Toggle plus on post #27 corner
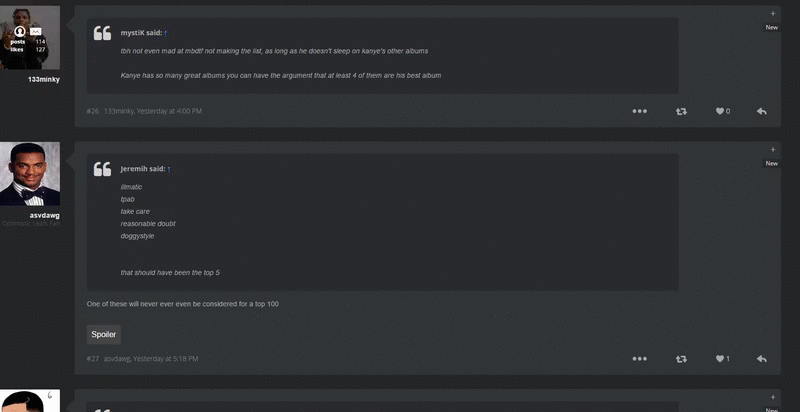 pos(772,149)
